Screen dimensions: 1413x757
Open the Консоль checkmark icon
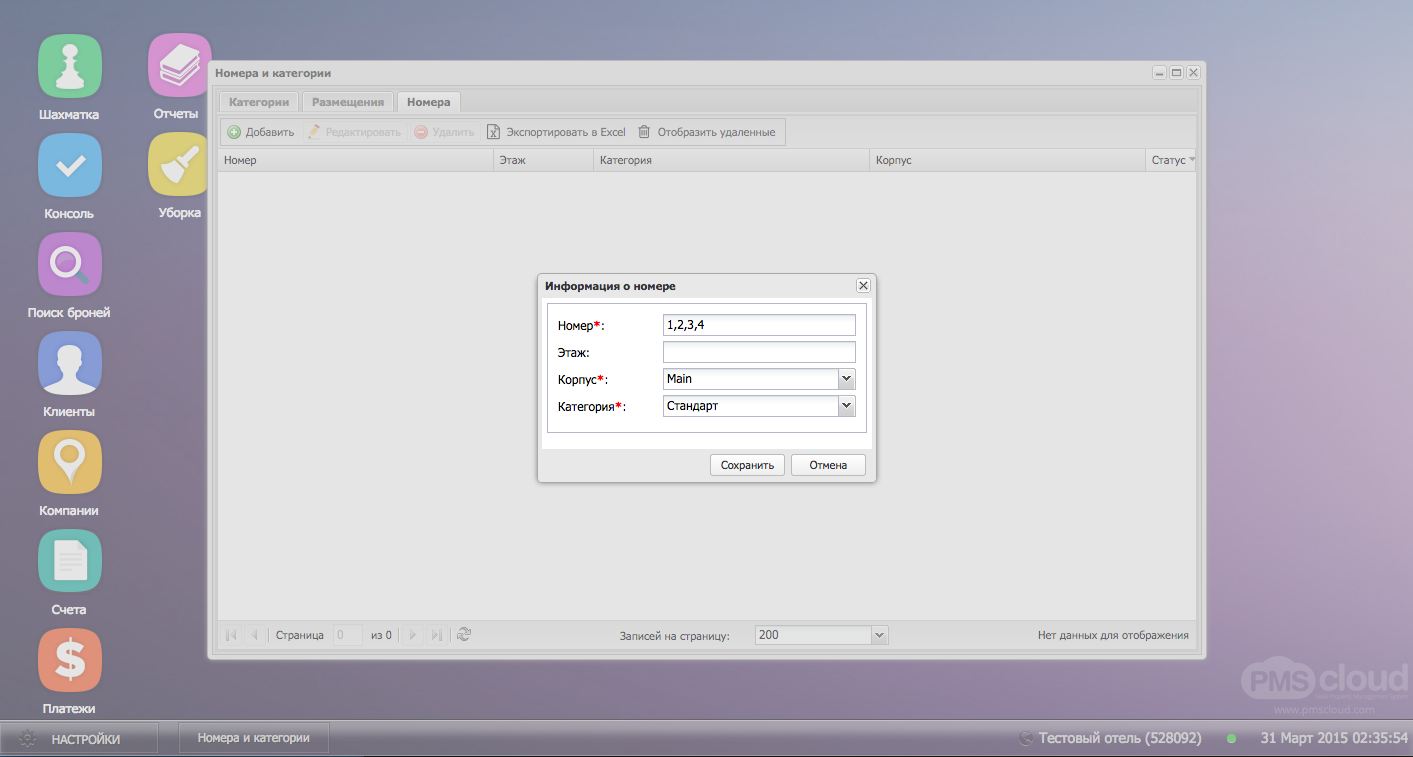(69, 165)
